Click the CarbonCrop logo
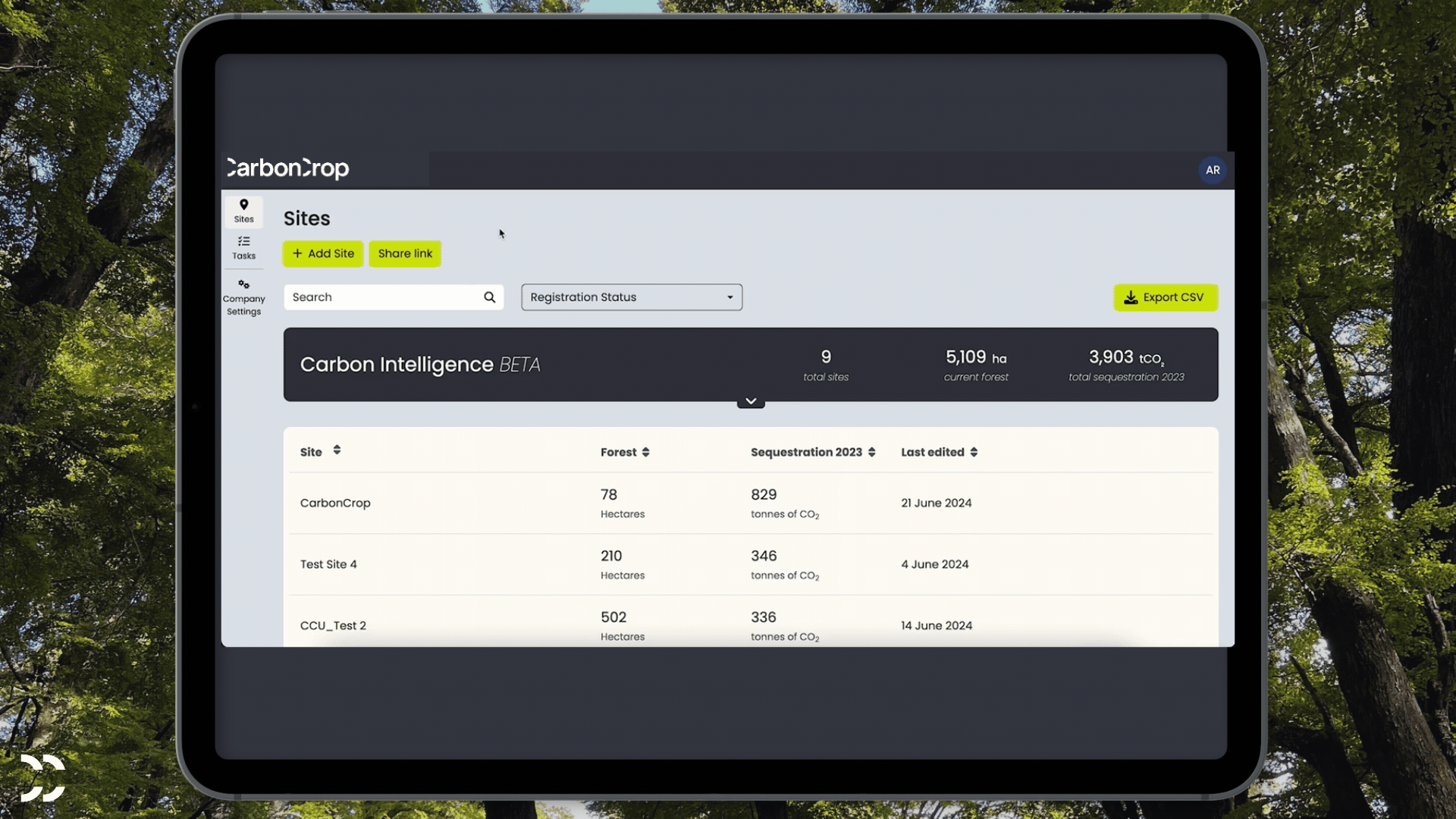This screenshot has width=1456, height=819. [x=288, y=168]
